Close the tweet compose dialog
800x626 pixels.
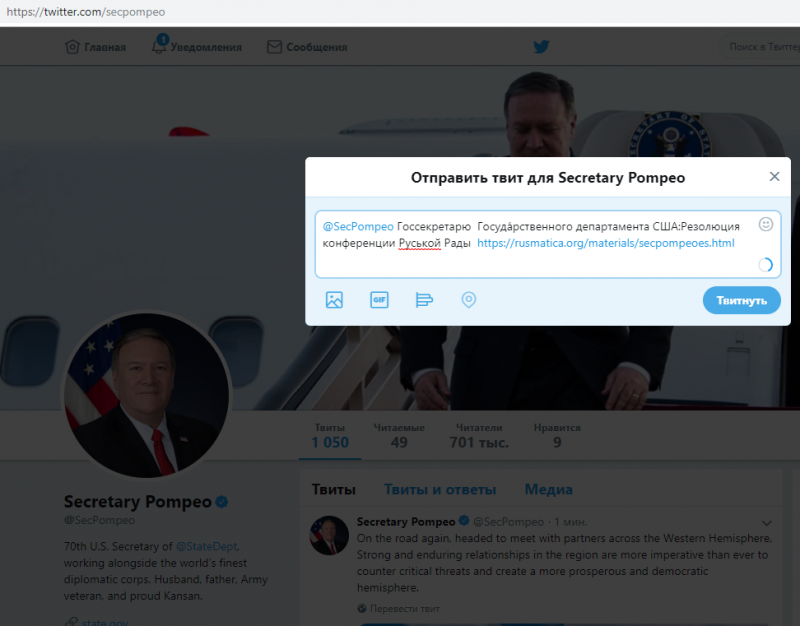tap(774, 177)
